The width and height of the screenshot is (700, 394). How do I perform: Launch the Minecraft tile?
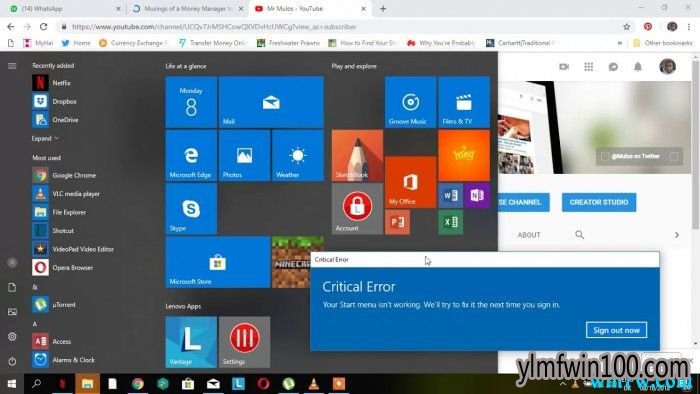pyautogui.click(x=291, y=262)
